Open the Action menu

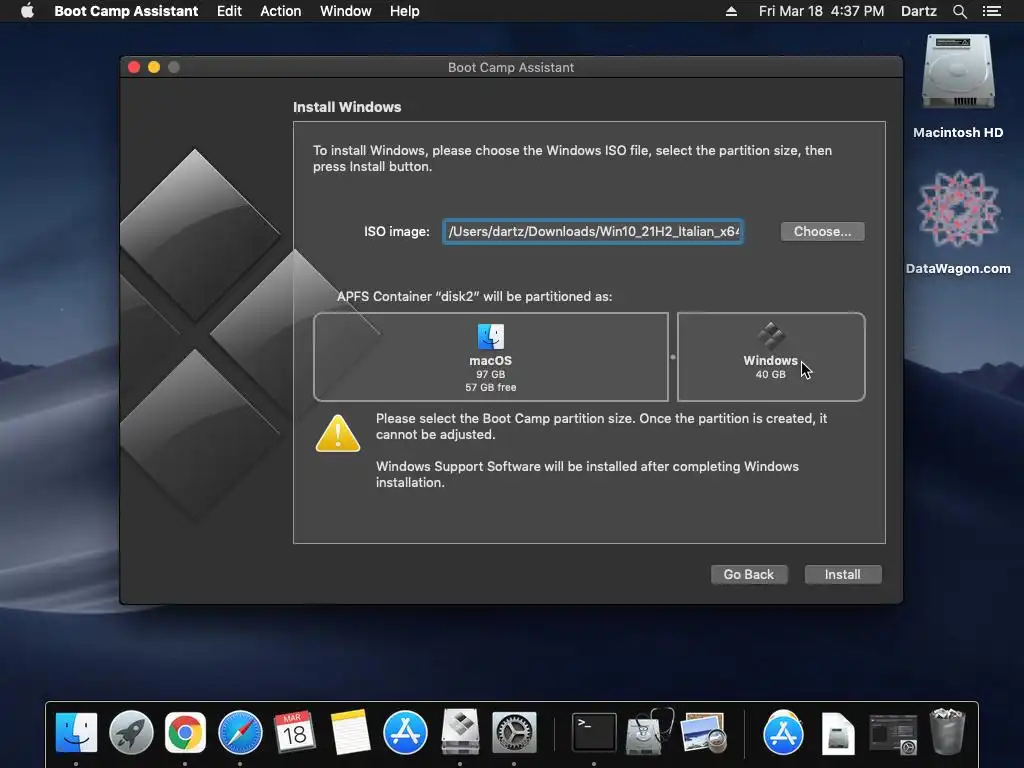pos(281,11)
